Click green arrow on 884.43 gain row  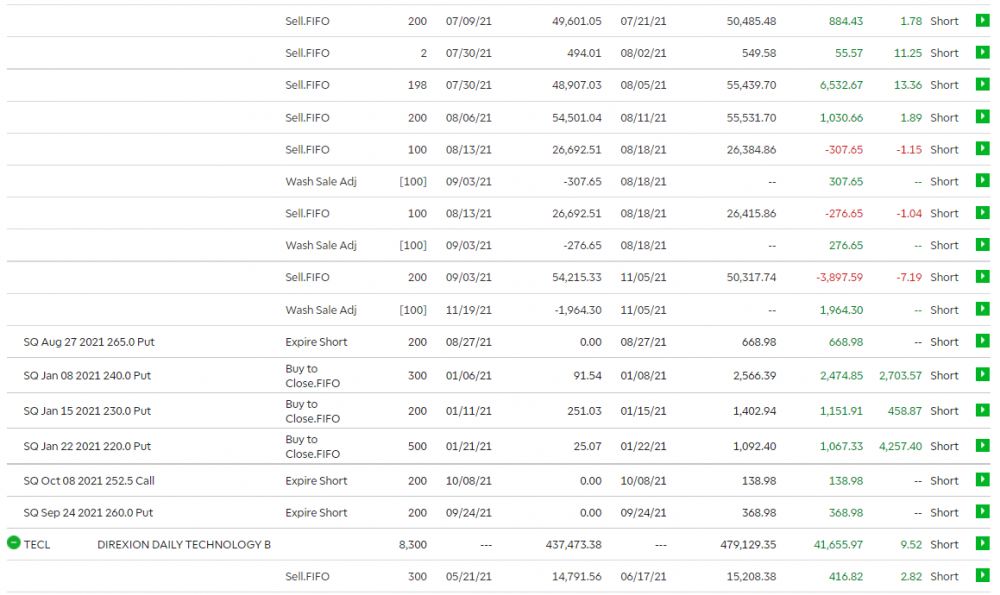tap(981, 21)
